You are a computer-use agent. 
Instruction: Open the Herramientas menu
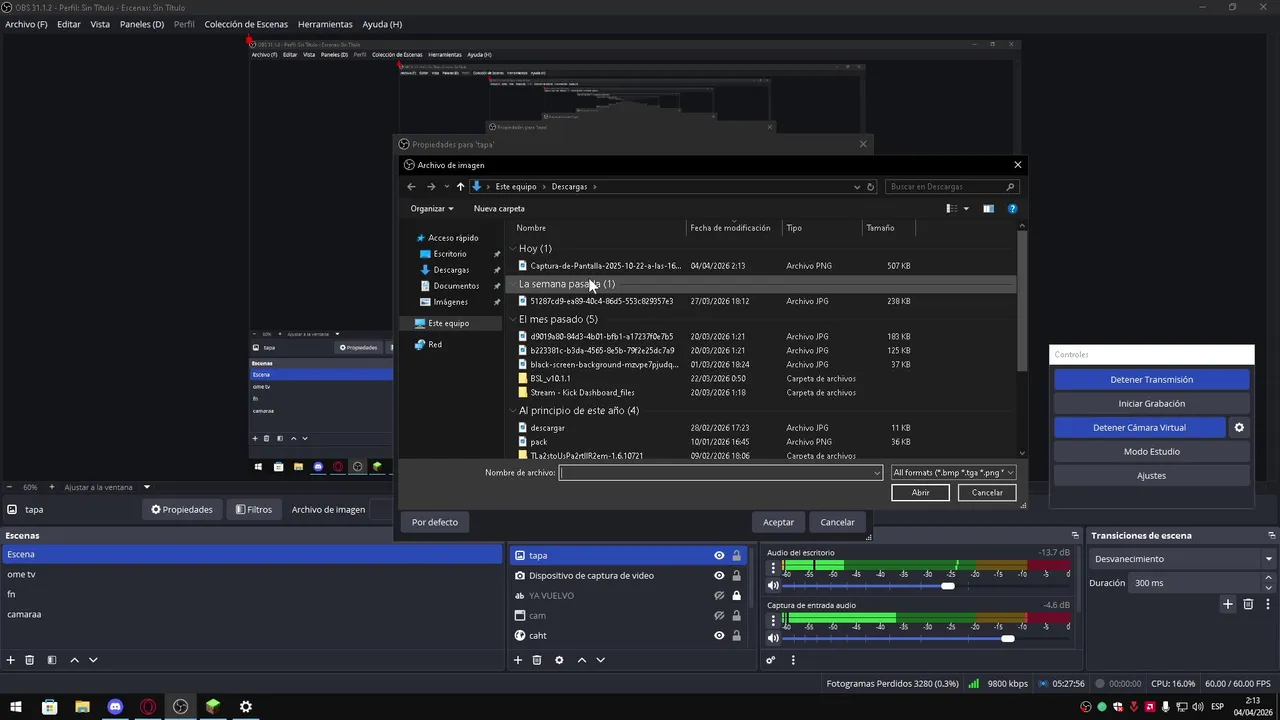[x=325, y=24]
